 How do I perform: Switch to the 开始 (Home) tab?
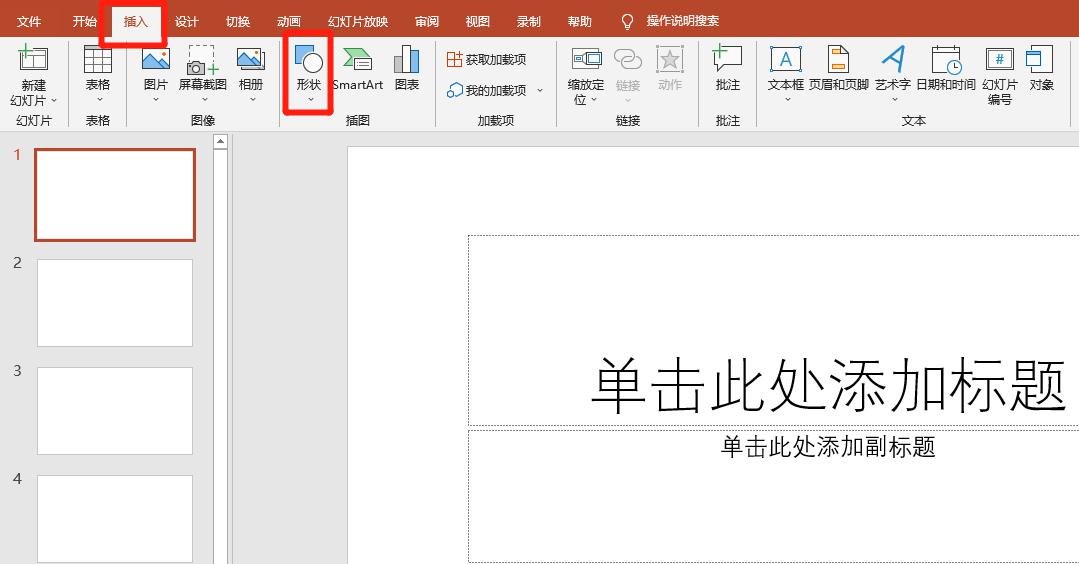point(85,21)
